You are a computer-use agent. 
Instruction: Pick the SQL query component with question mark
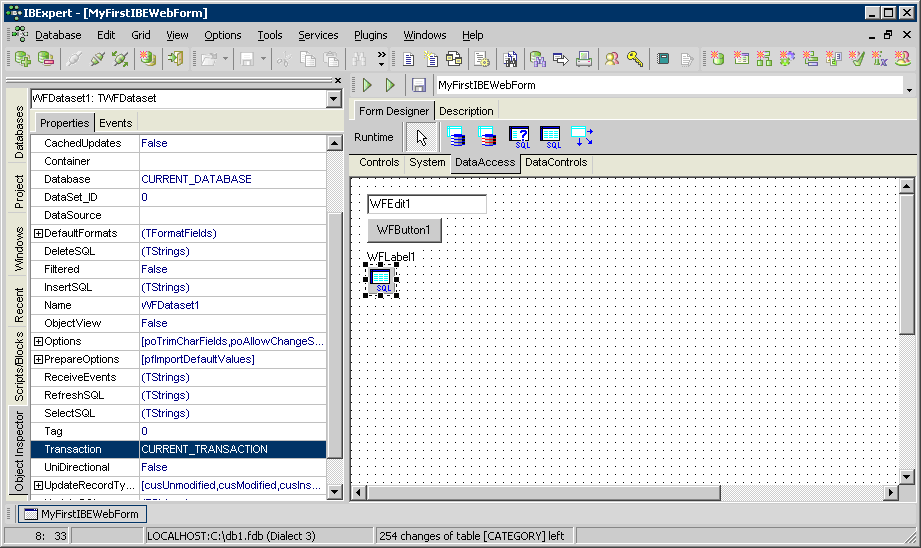coord(519,137)
